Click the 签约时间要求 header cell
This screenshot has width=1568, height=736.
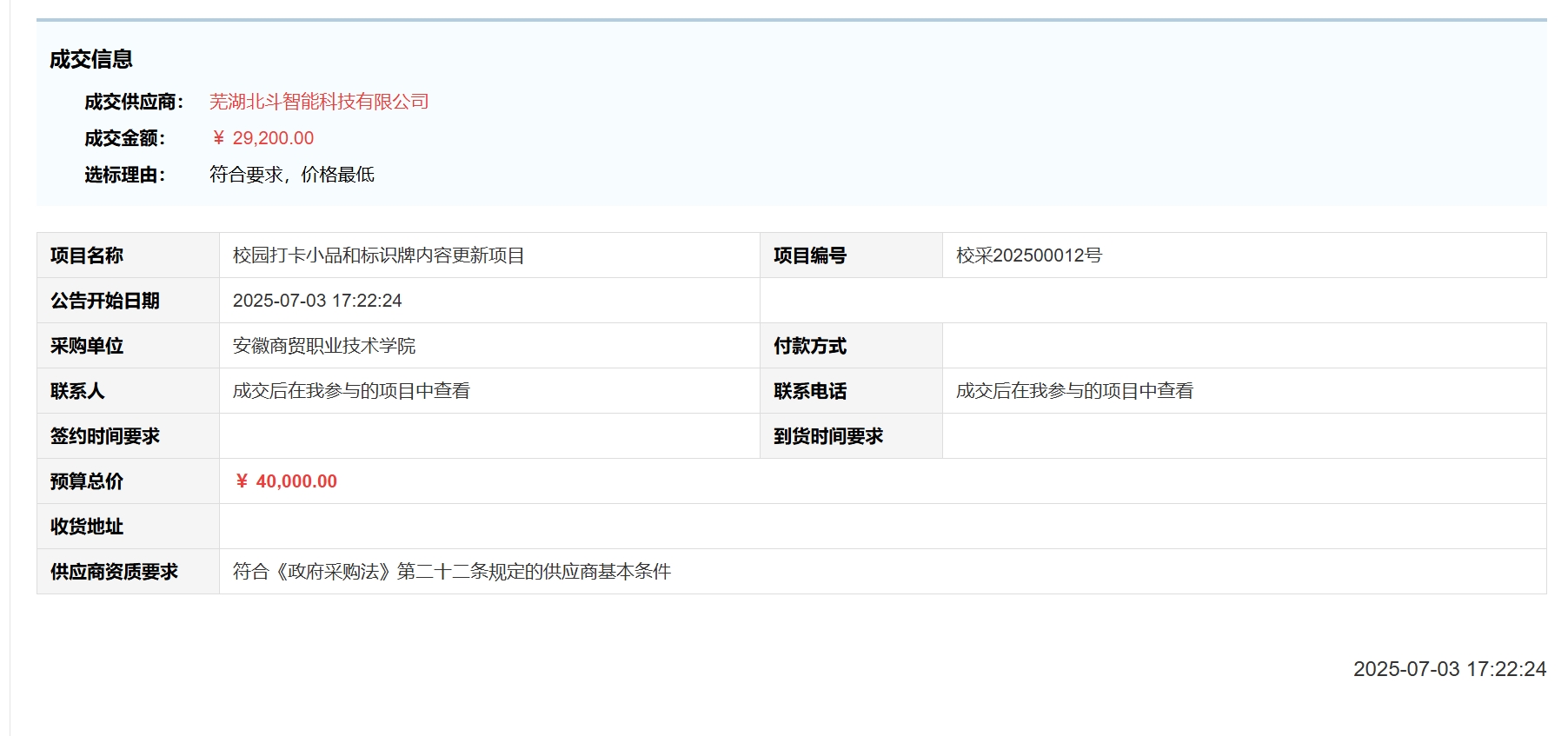[105, 436]
